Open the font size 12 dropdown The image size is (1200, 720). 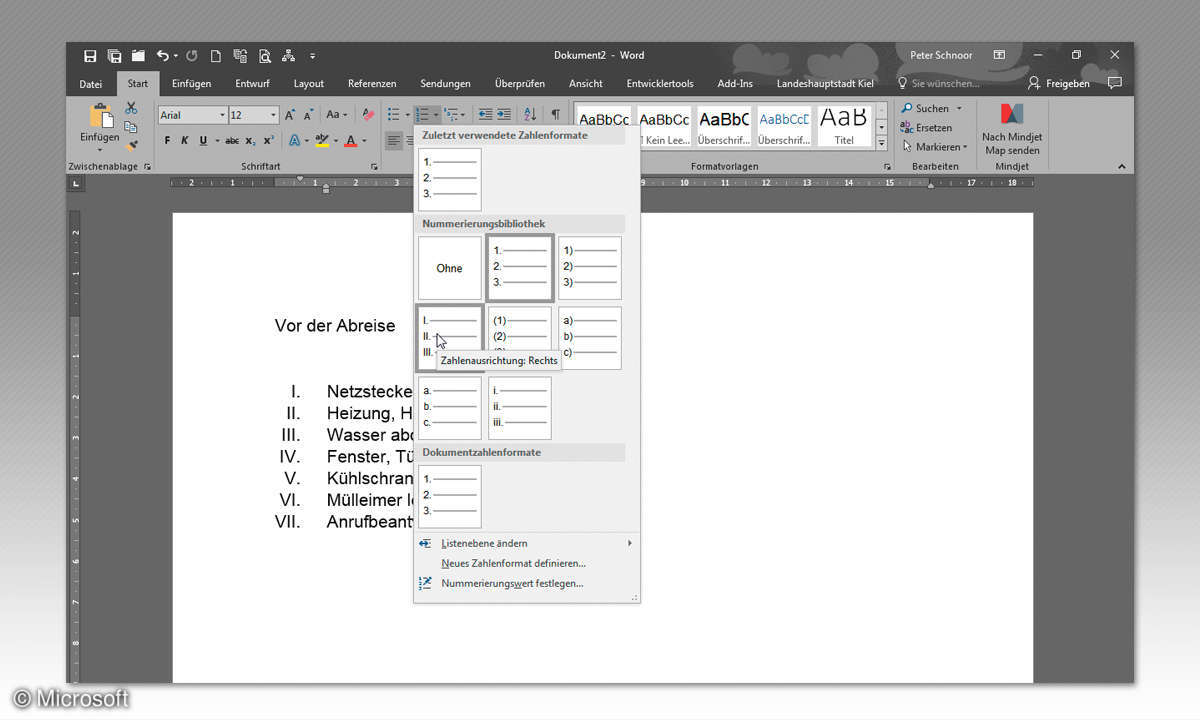(x=273, y=115)
